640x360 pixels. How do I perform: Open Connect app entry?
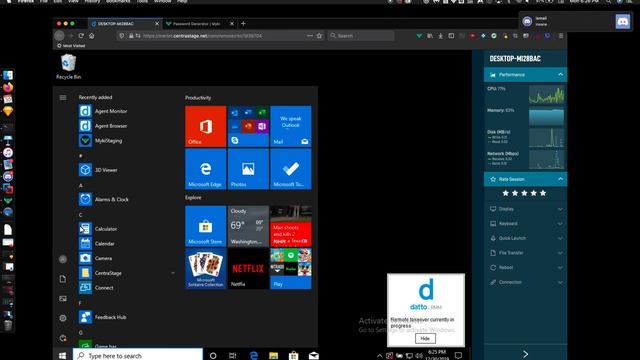96,287
